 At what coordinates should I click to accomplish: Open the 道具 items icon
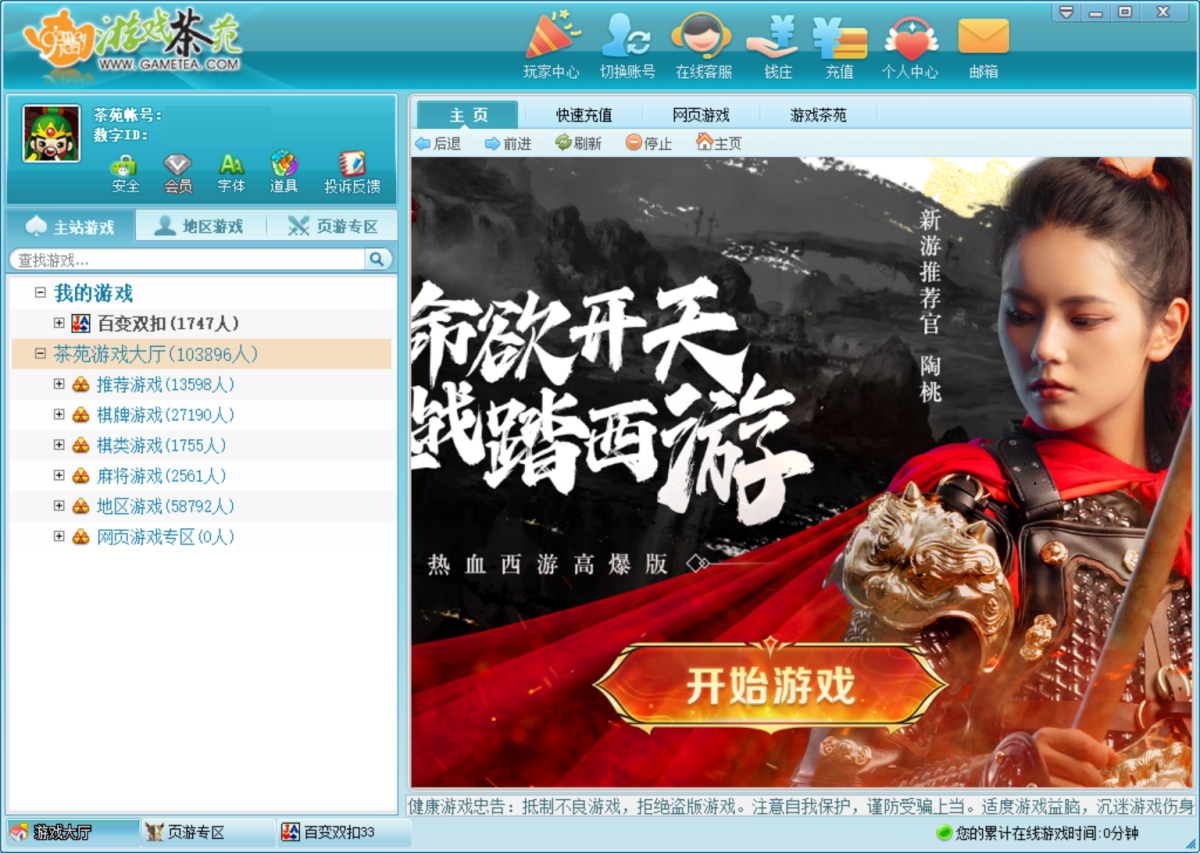[284, 172]
